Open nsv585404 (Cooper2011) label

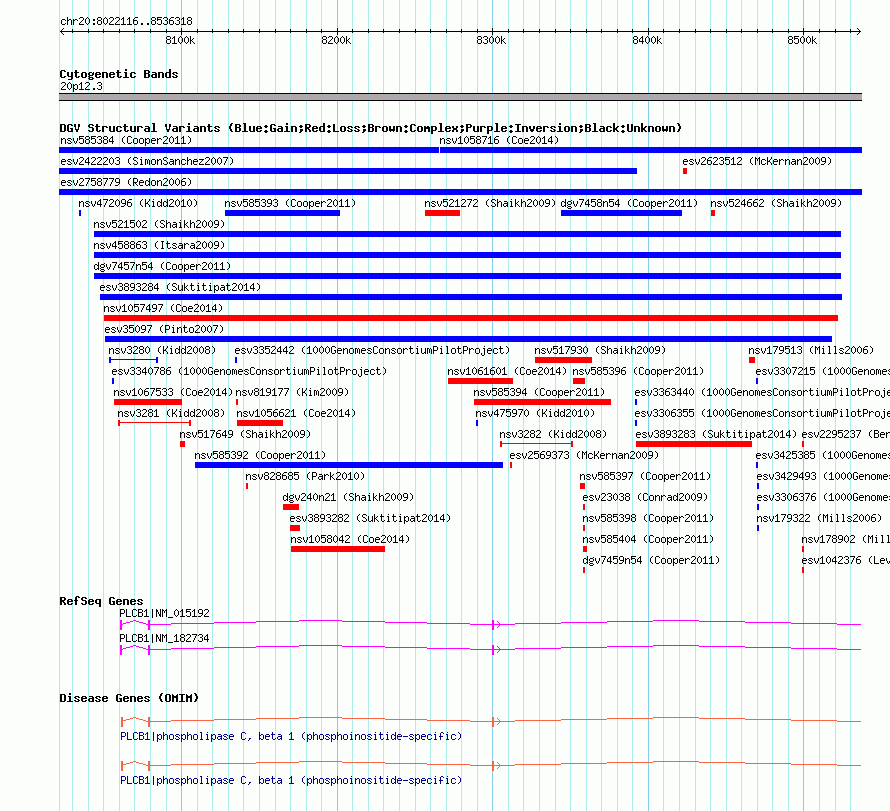tap(648, 539)
